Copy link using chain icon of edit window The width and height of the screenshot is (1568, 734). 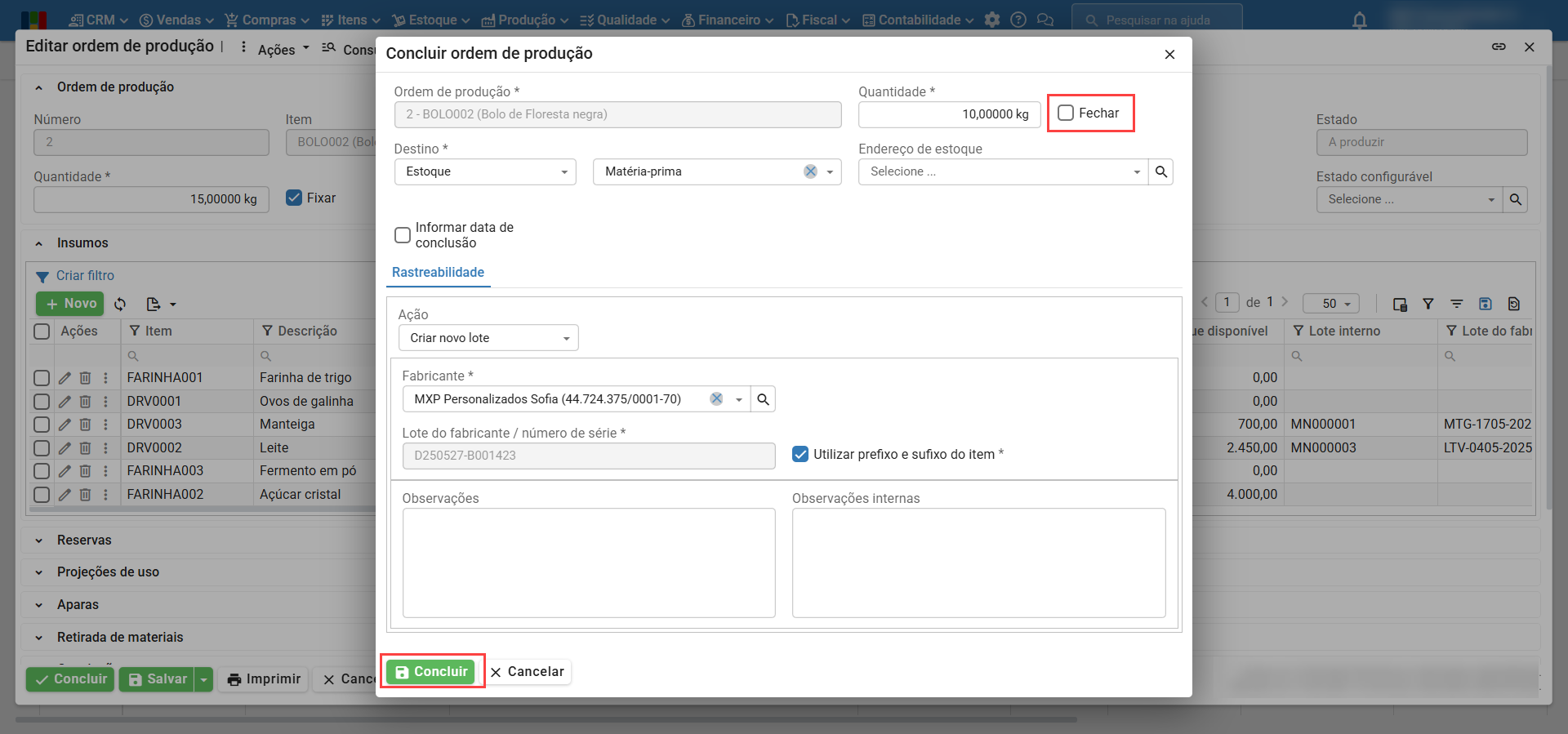(1499, 47)
